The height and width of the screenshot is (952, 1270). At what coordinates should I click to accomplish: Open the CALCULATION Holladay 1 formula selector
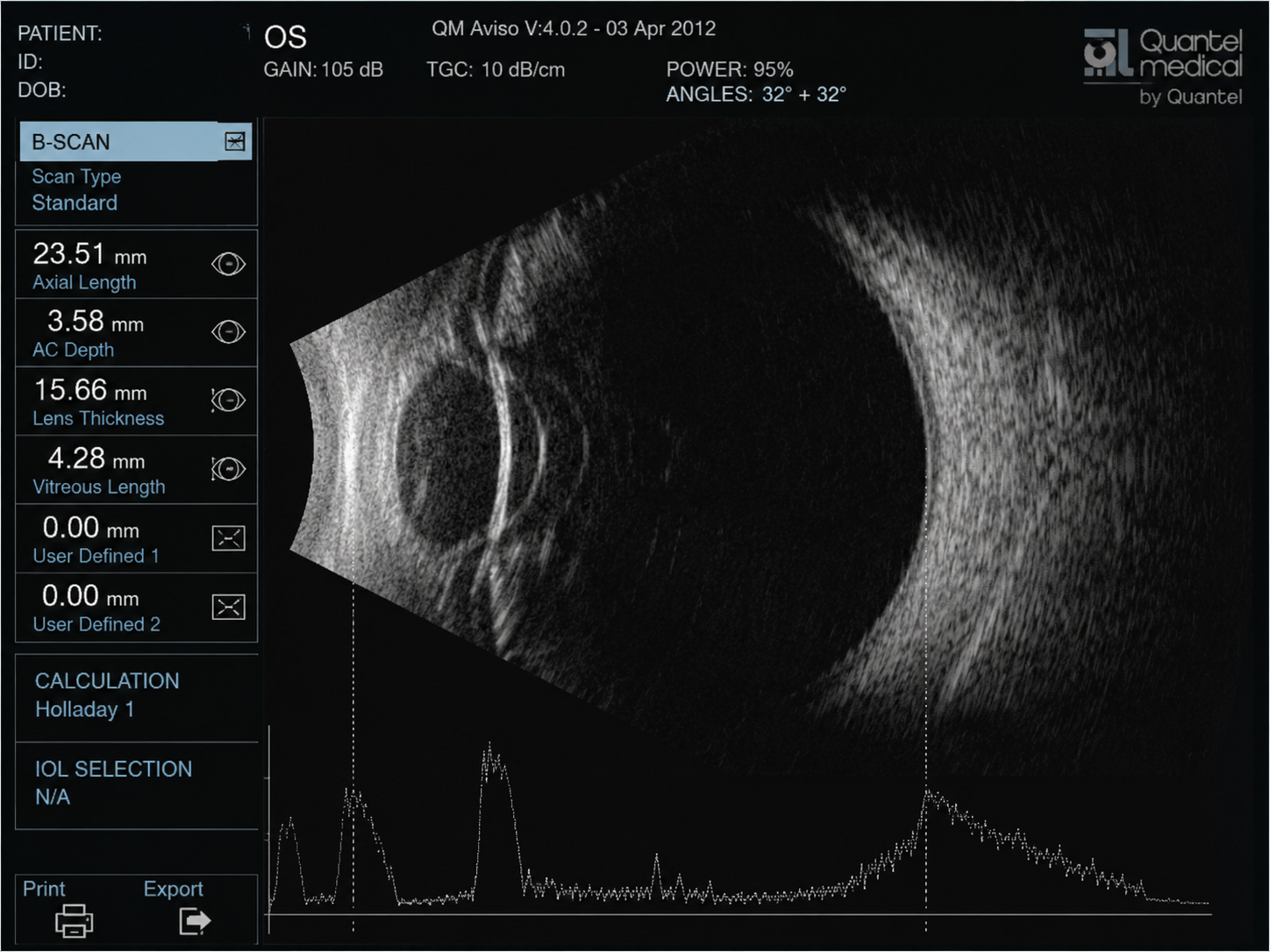tap(137, 695)
